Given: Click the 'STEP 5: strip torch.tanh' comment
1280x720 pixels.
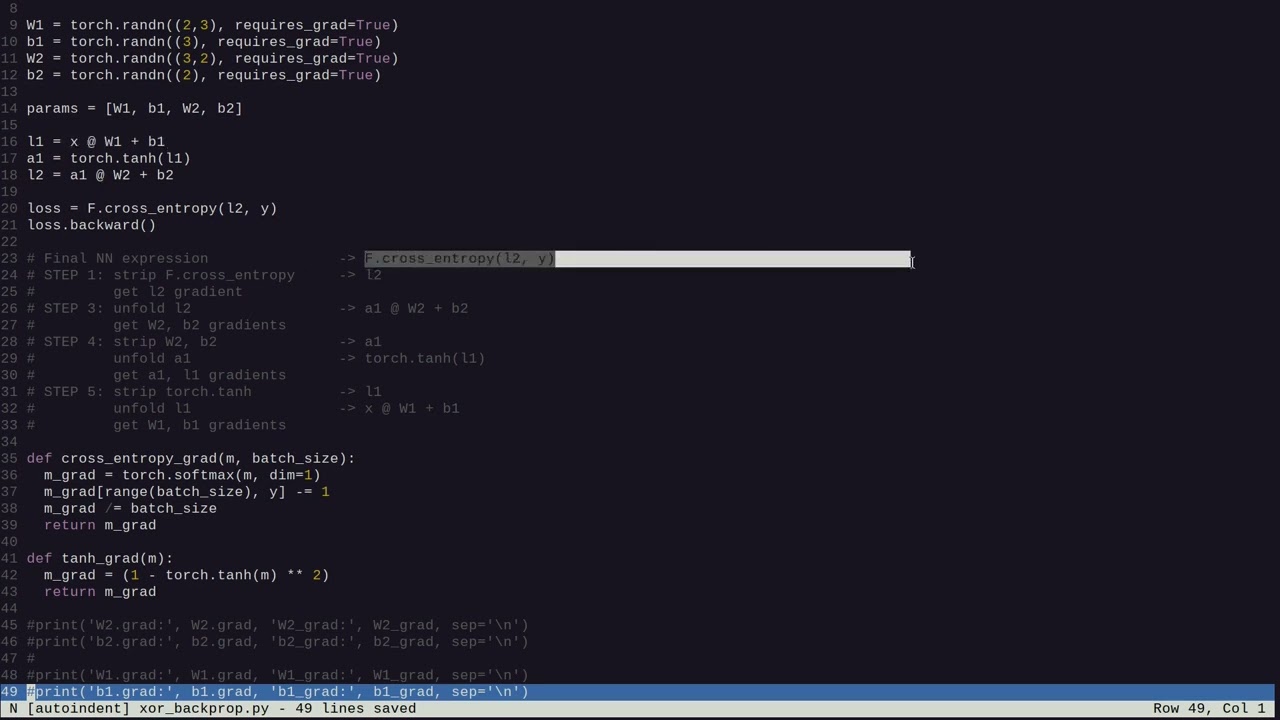Looking at the screenshot, I should [148, 392].
